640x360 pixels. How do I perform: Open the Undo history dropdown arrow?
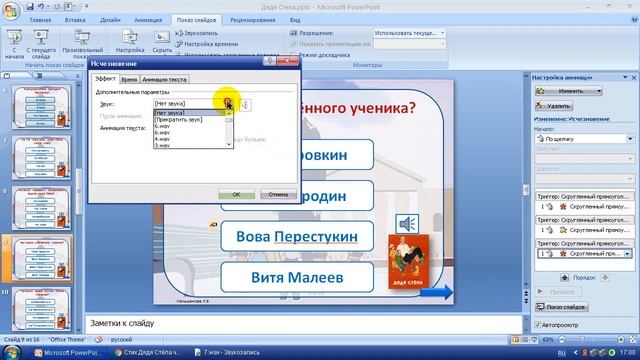48,7
